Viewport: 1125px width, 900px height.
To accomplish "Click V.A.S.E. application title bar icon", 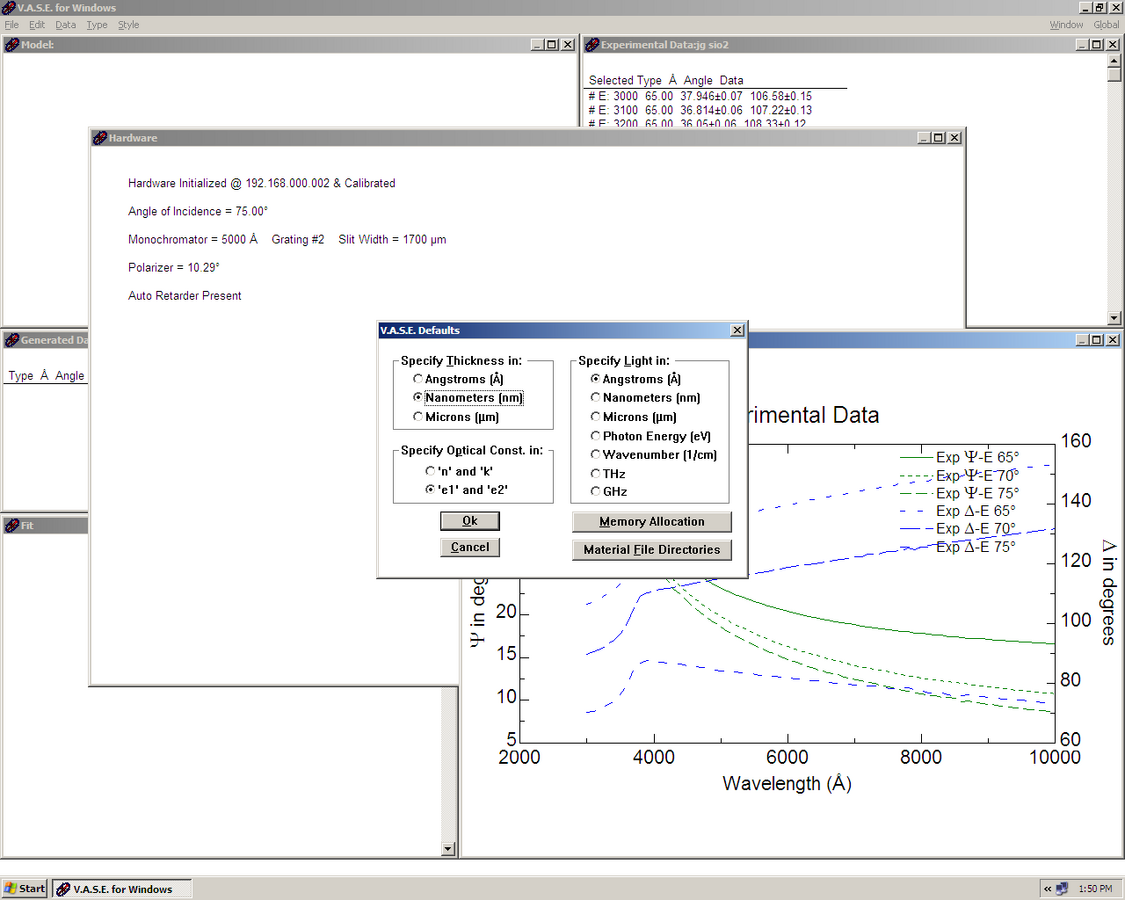I will coord(9,7).
